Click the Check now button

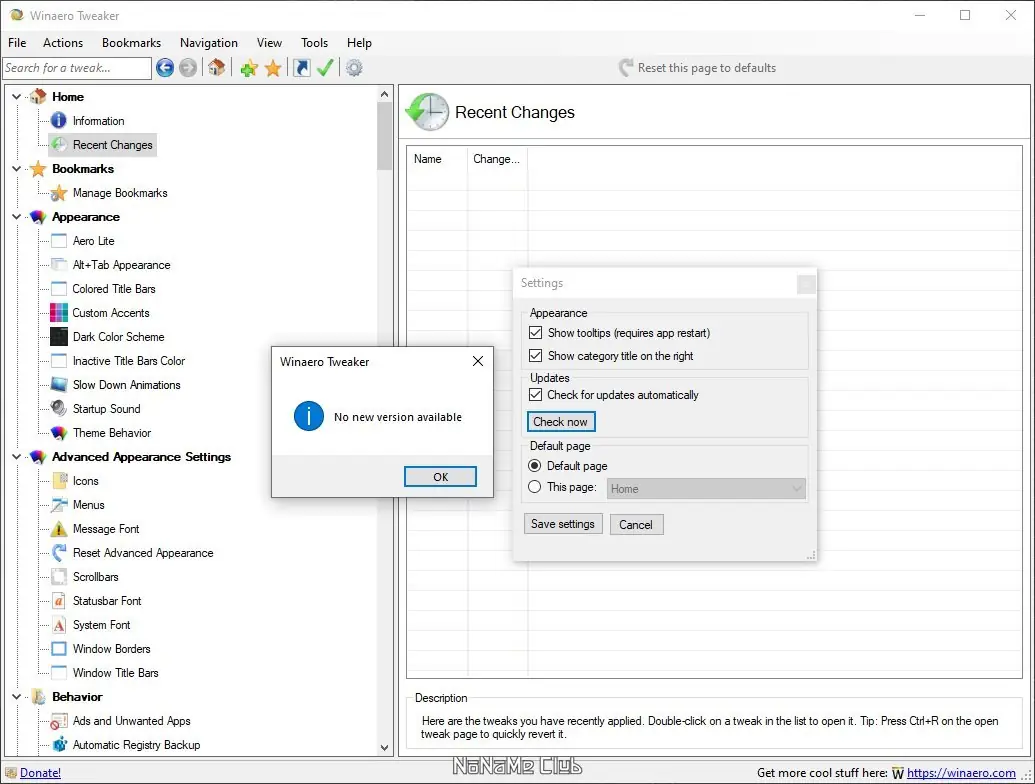coord(560,422)
